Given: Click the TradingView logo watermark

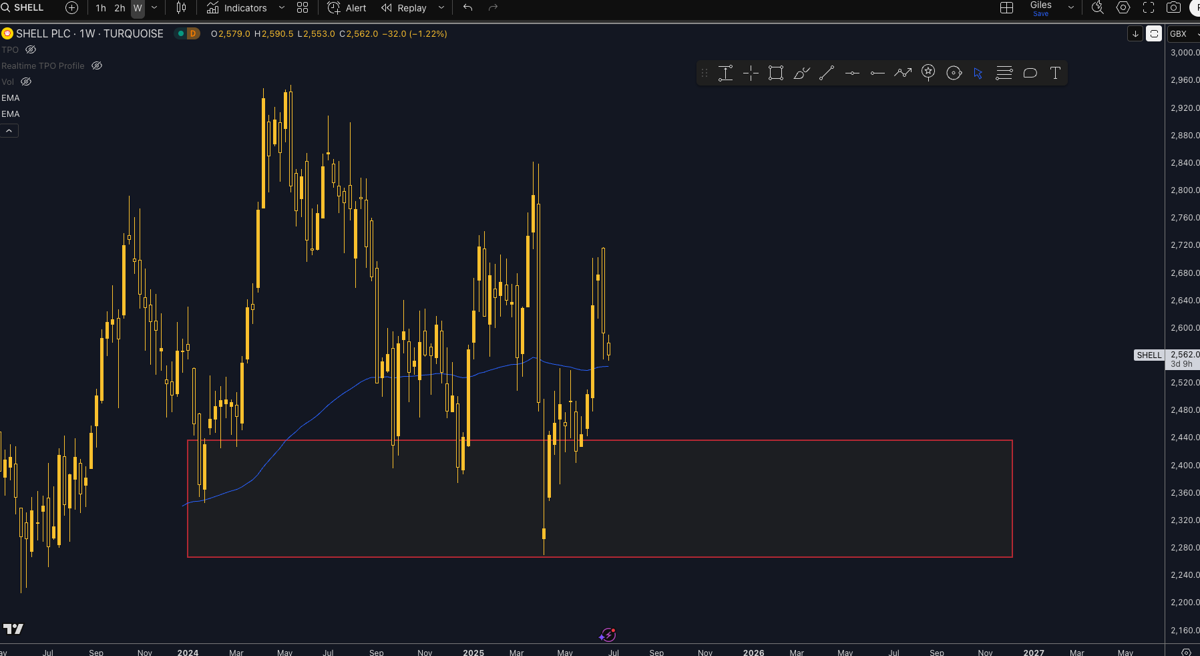Looking at the screenshot, I should [x=13, y=629].
